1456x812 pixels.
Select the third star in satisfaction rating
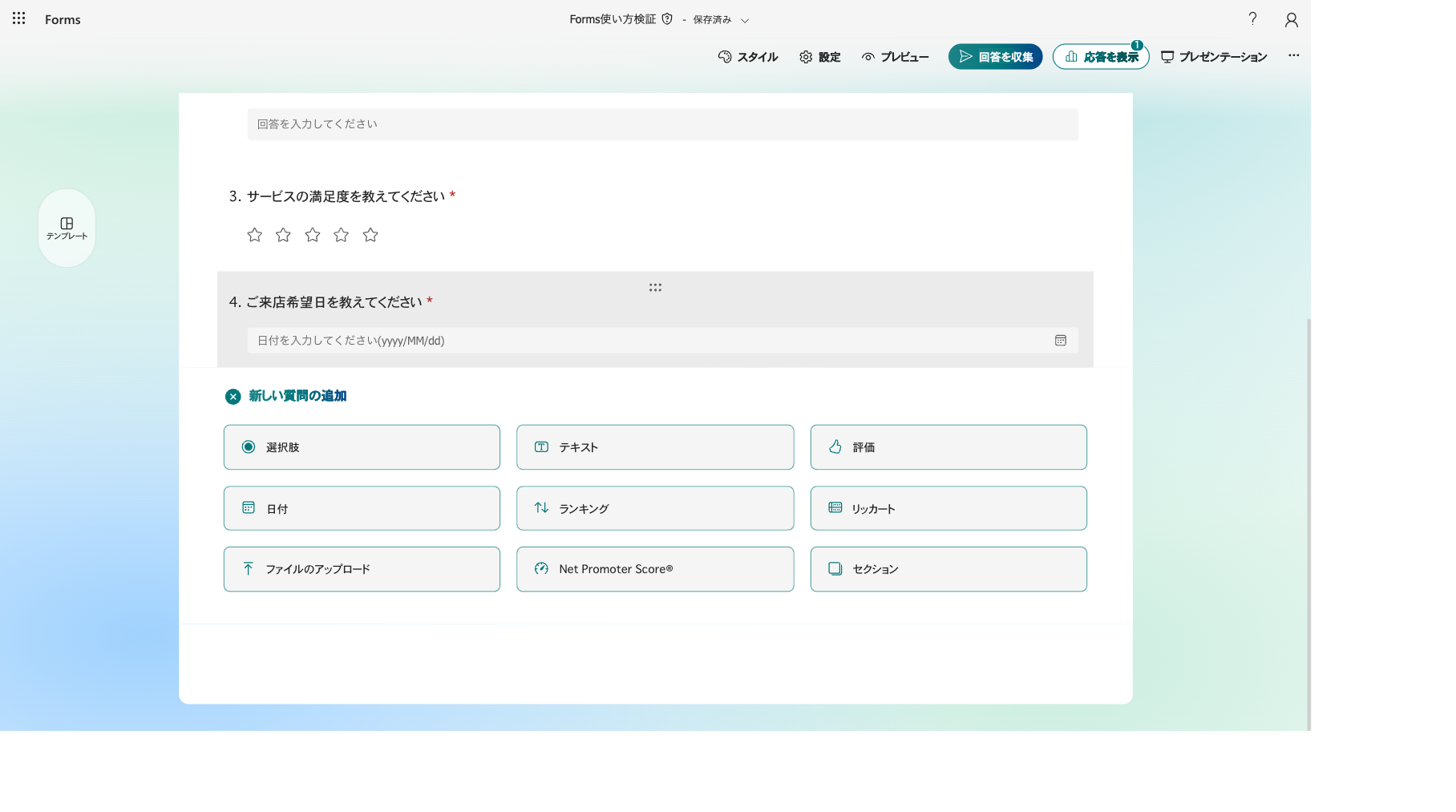tap(313, 235)
